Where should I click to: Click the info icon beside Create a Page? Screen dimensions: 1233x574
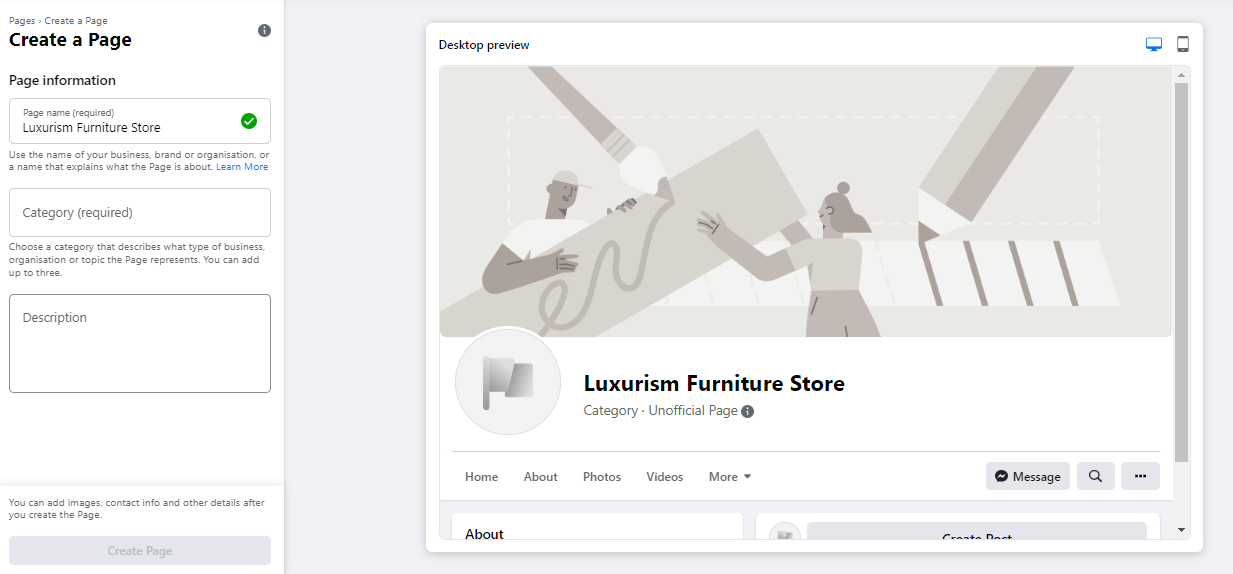coord(264,31)
